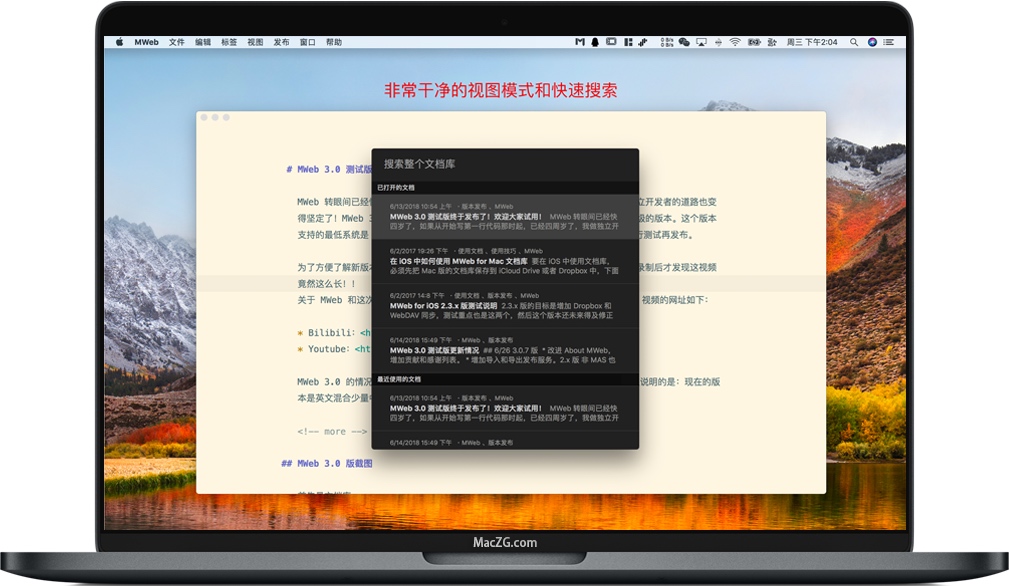Open WeChat from the menu bar
The image size is (1009, 586).
click(686, 42)
